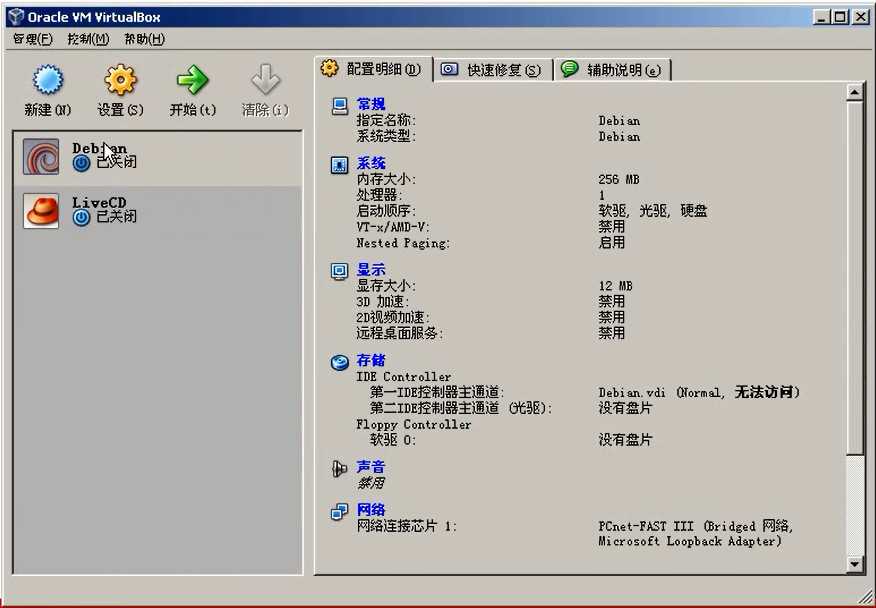
Task: Click Debian's power-off state icon
Action: 81,163
